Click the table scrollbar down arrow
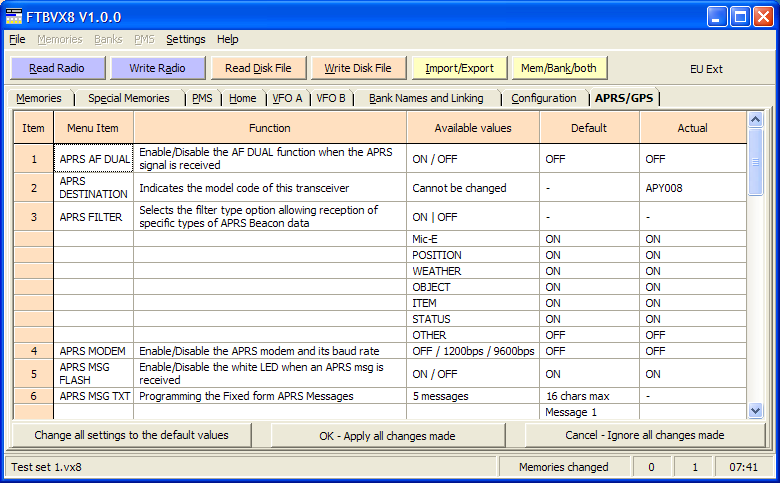Image resolution: width=780 pixels, height=483 pixels. pos(755,410)
